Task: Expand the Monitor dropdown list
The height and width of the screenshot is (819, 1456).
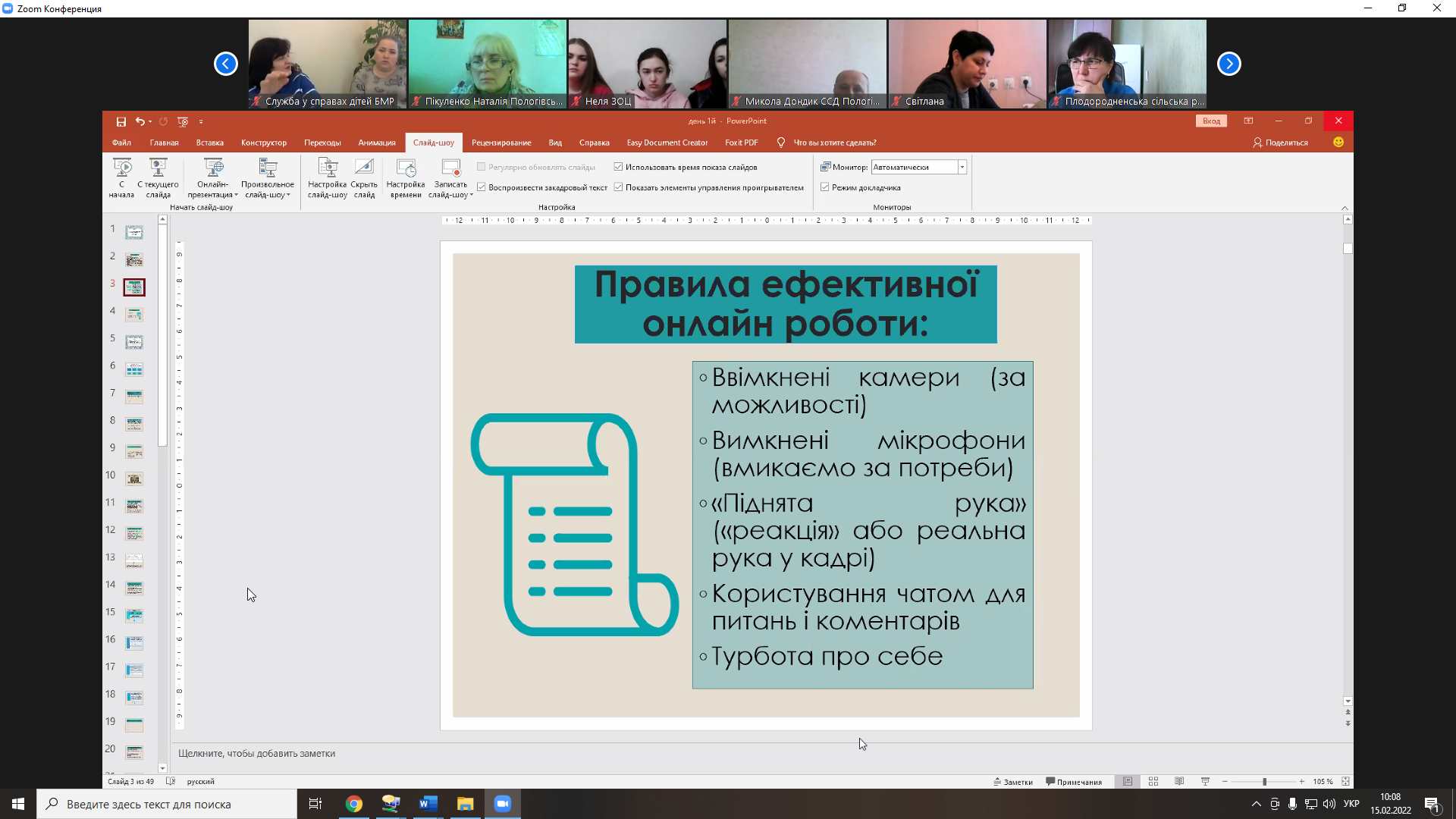Action: tap(962, 167)
